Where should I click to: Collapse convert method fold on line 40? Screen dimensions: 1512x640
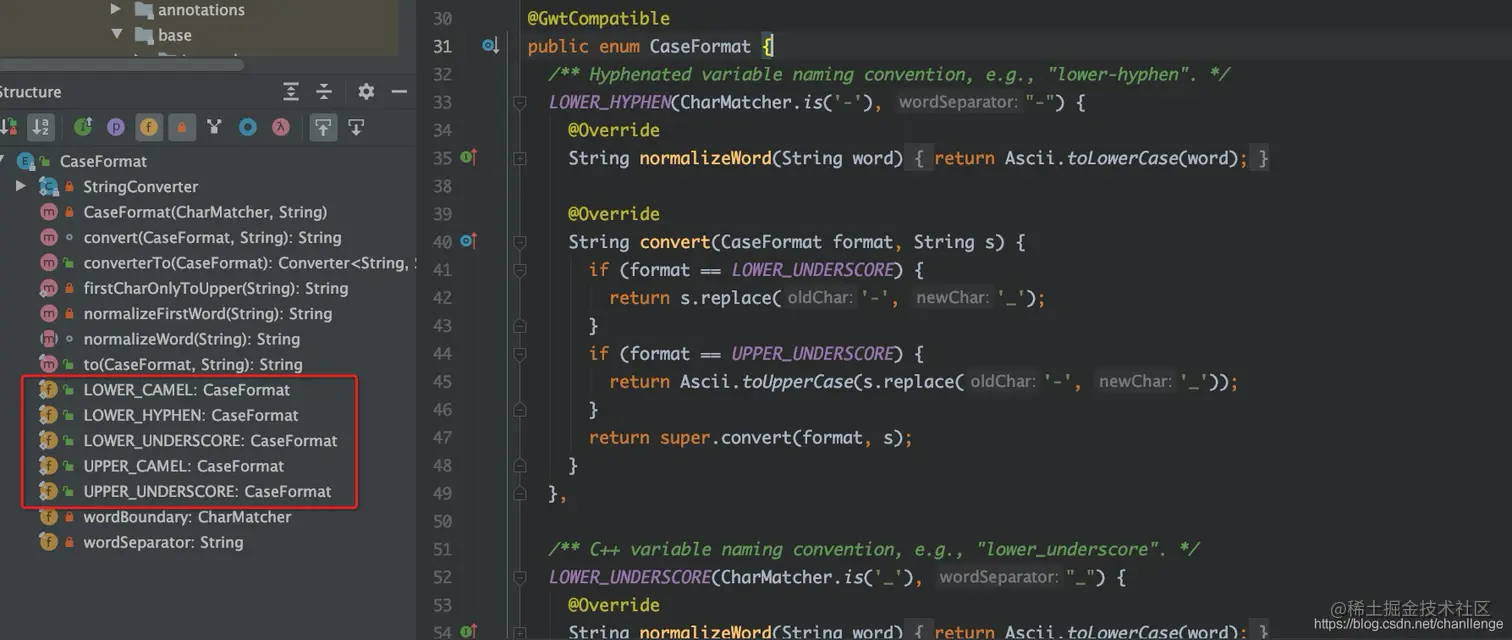519,242
